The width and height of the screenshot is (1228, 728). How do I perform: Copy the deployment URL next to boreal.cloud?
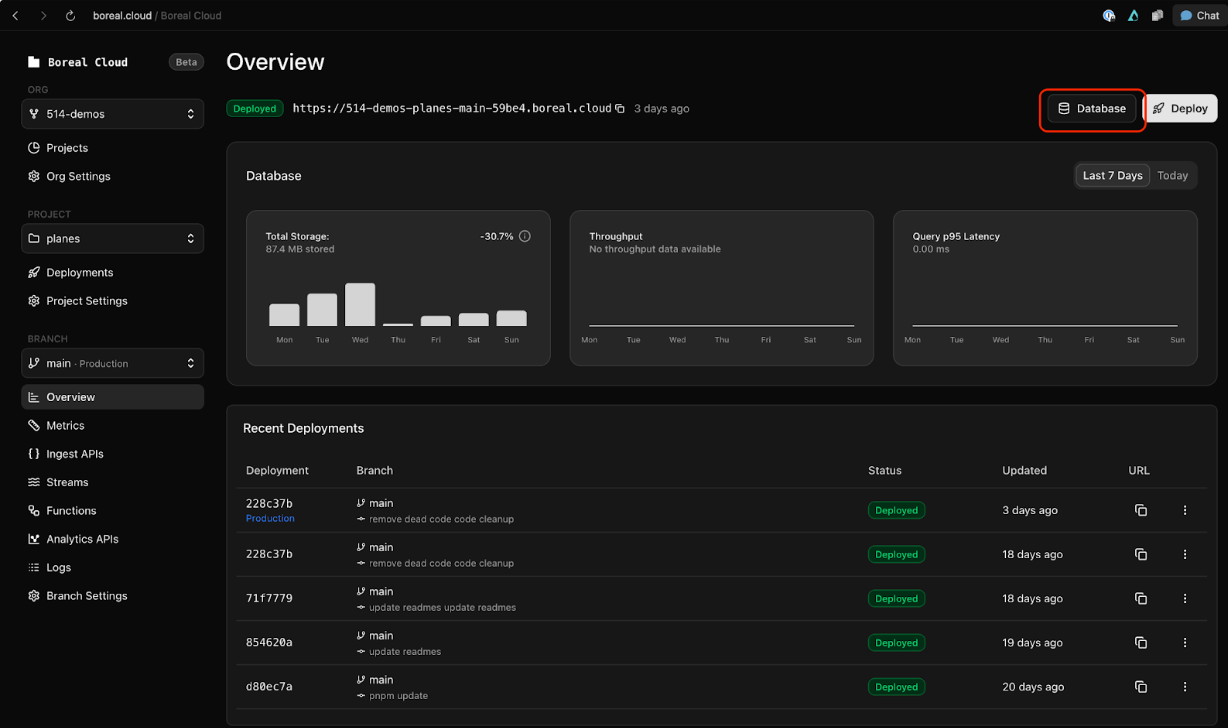coord(620,108)
